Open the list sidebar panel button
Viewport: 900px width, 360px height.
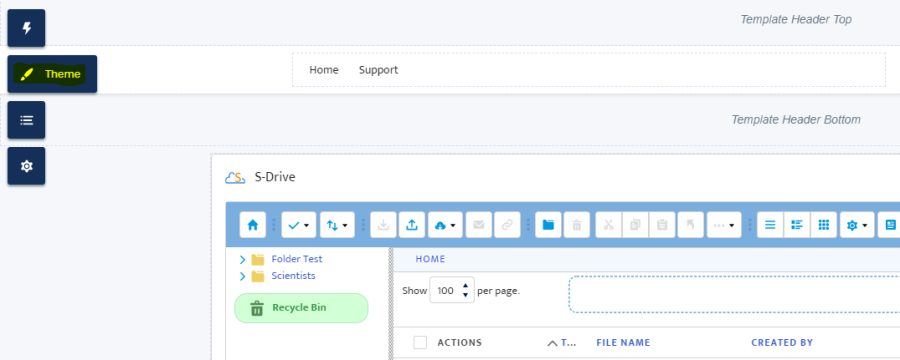(26, 120)
